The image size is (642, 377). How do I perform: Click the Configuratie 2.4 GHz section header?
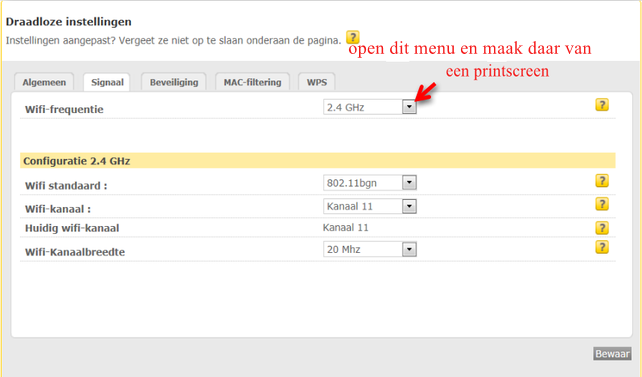(x=318, y=160)
